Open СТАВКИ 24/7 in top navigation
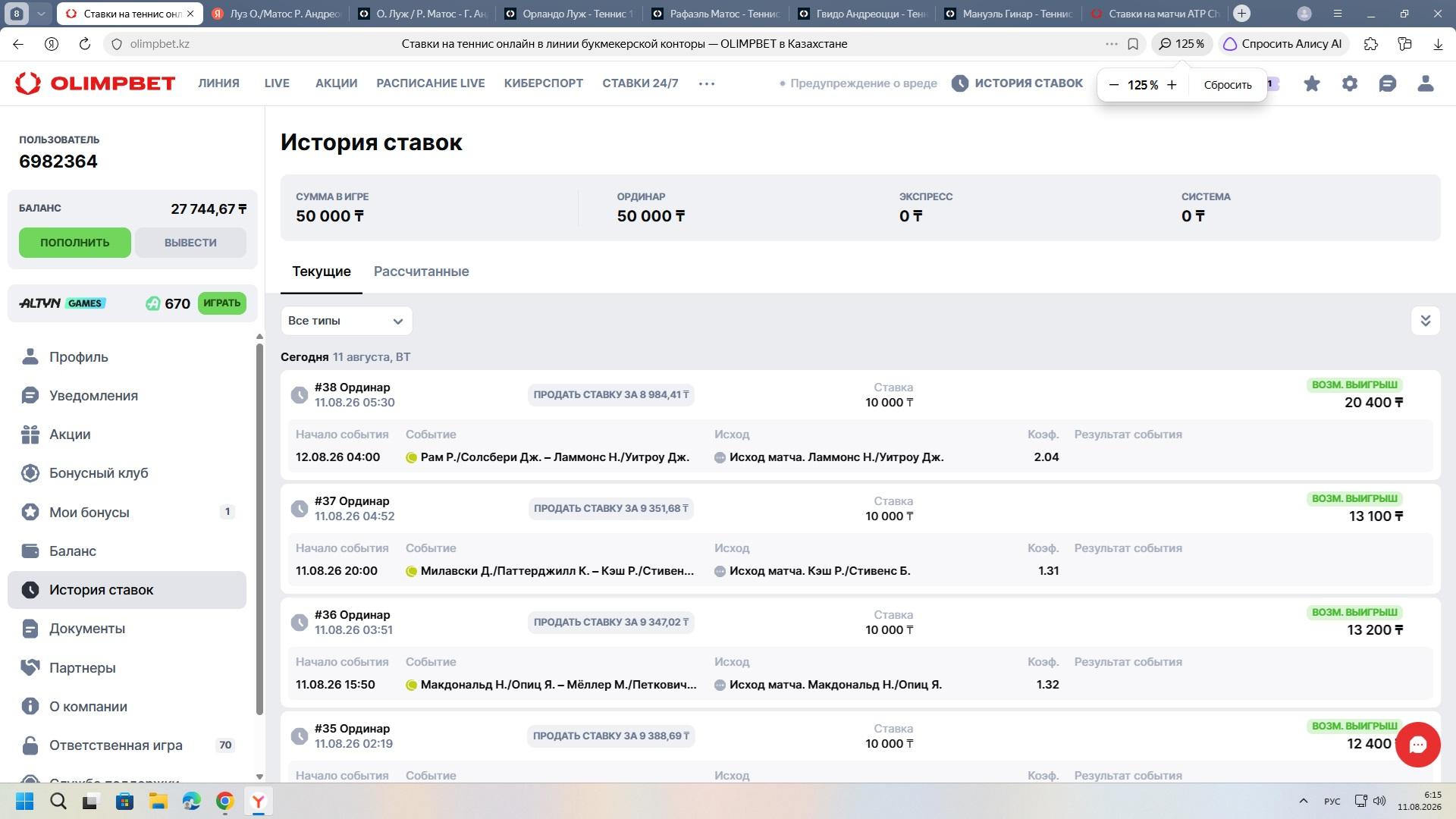1456x819 pixels. (640, 83)
